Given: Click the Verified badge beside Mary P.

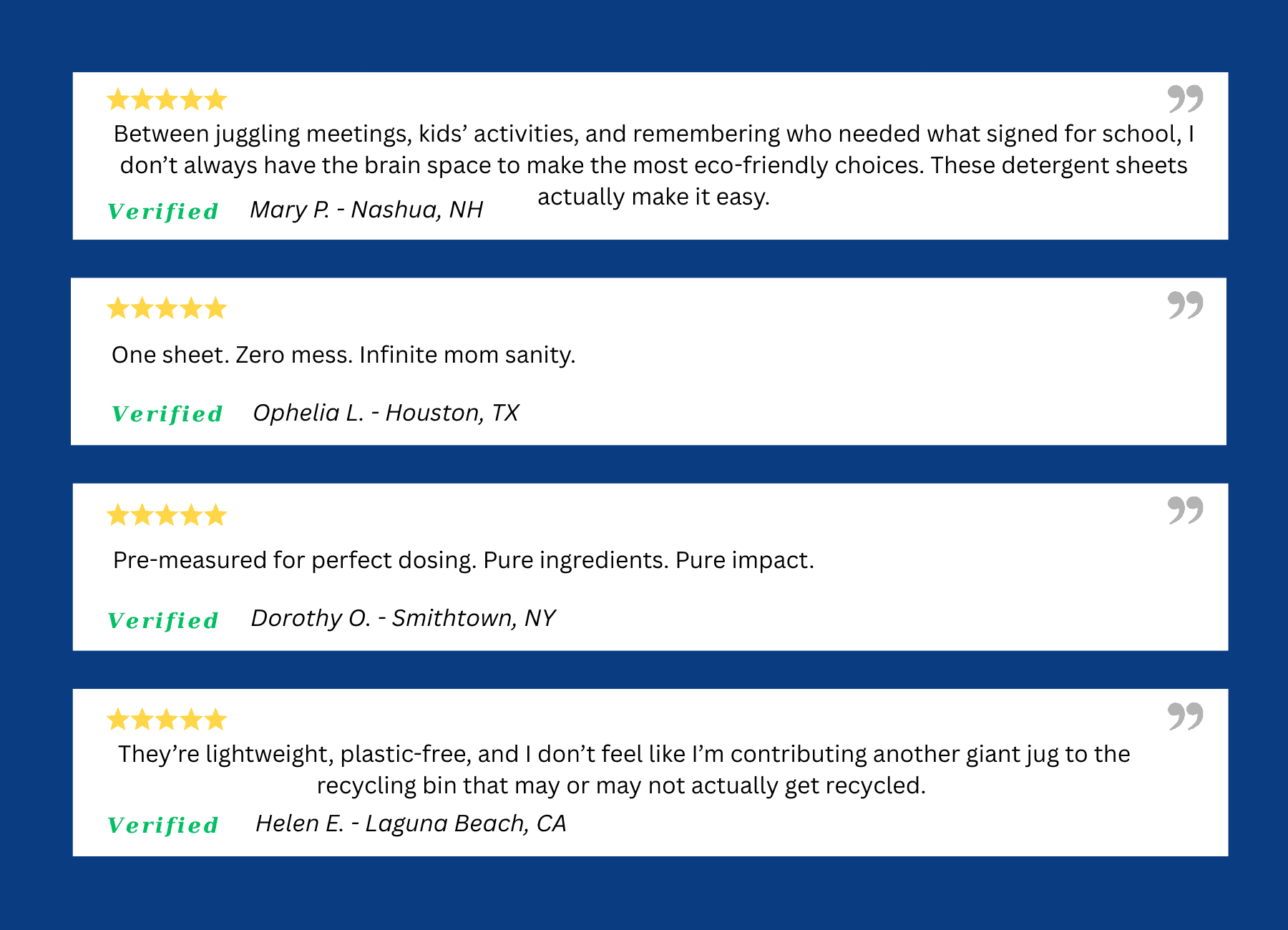Looking at the screenshot, I should [163, 211].
